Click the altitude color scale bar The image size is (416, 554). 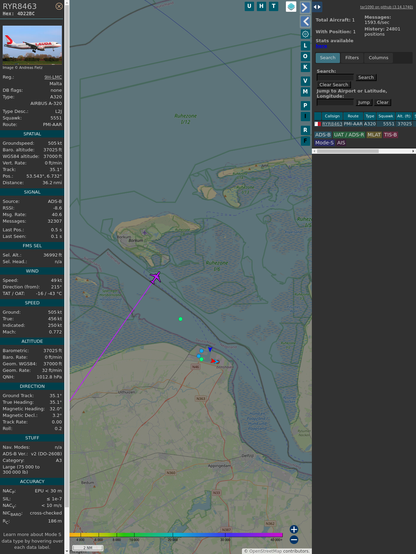(x=176, y=535)
